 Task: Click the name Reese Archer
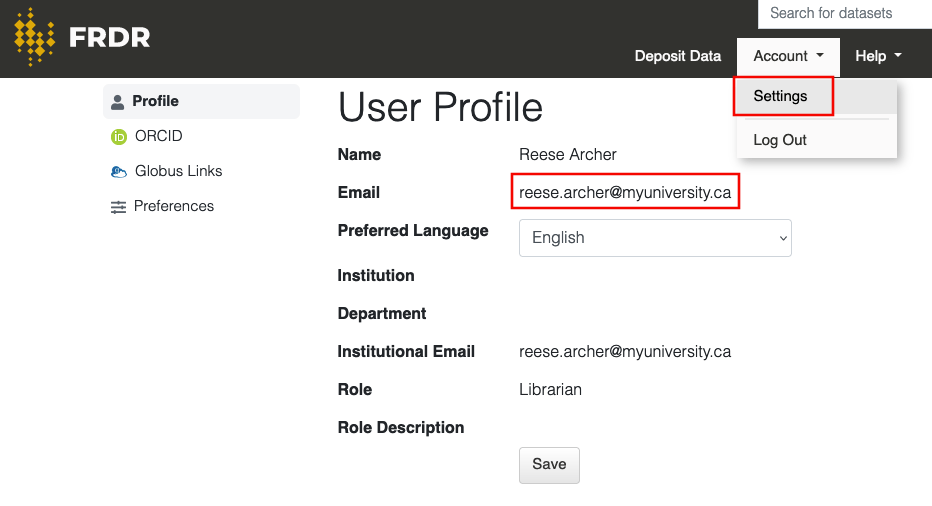(x=568, y=155)
